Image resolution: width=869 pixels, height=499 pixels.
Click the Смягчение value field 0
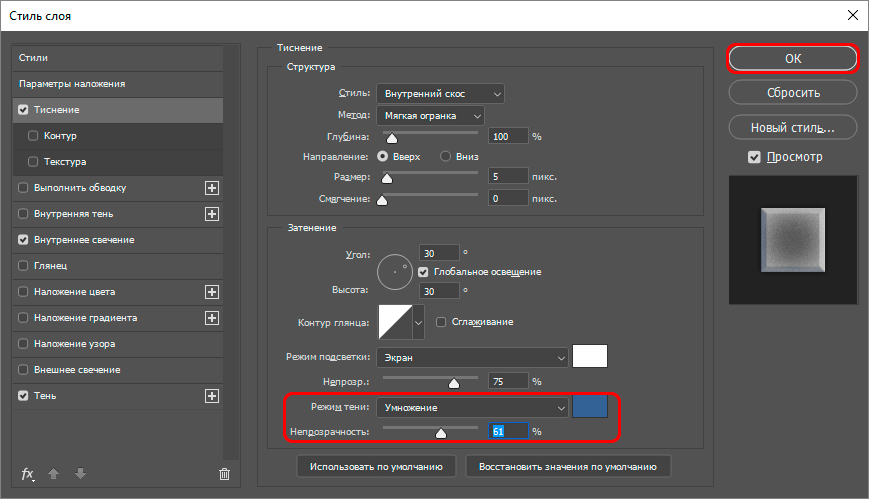tap(508, 198)
